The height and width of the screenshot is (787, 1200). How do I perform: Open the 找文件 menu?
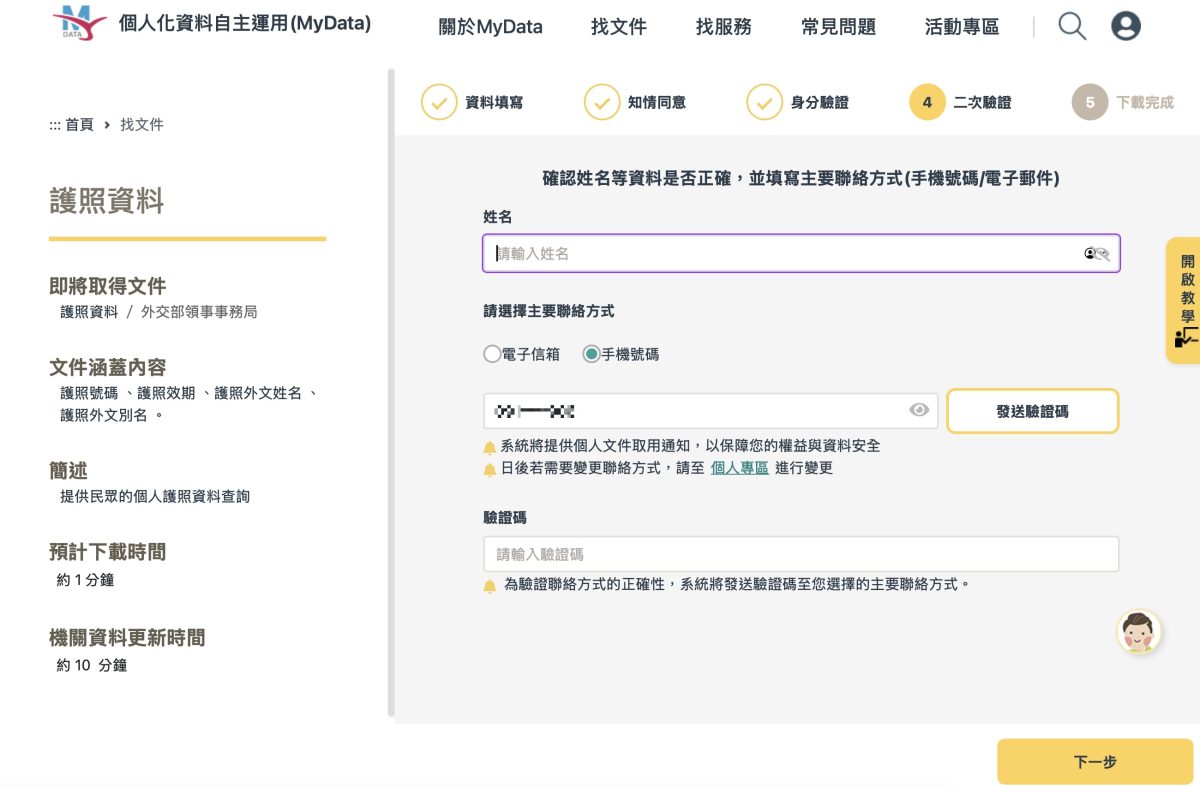(x=619, y=27)
